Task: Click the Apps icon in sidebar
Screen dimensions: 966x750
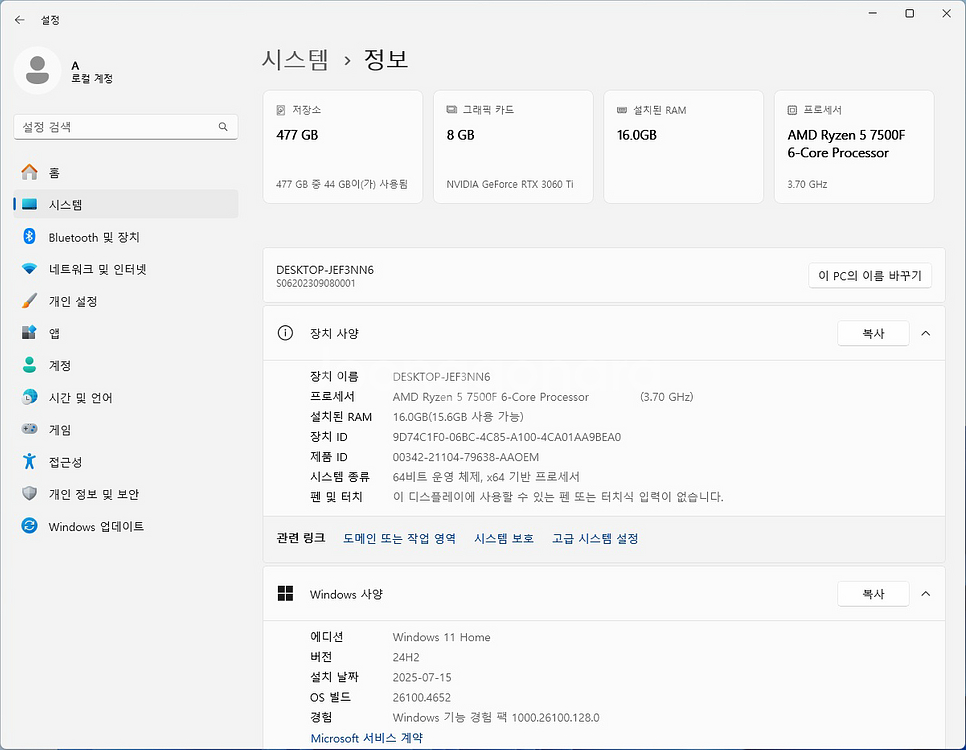Action: pyautogui.click(x=29, y=333)
